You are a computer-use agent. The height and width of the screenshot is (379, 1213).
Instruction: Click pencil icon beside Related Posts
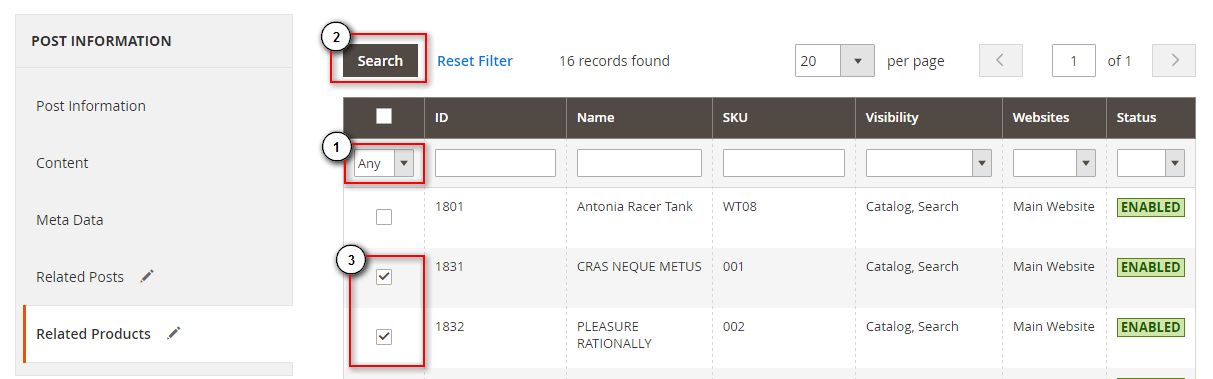147,277
